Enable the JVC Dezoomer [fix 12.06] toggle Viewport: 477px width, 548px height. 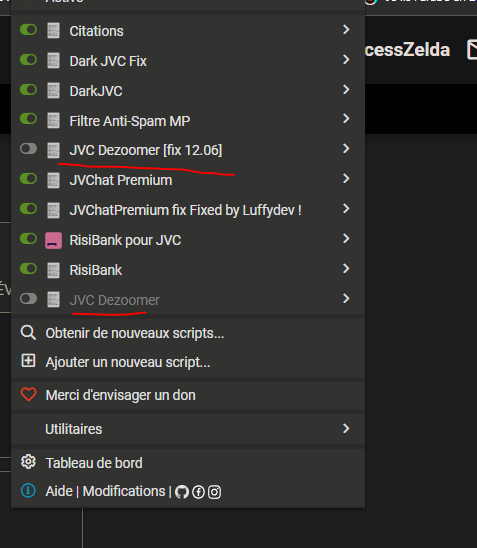28,149
